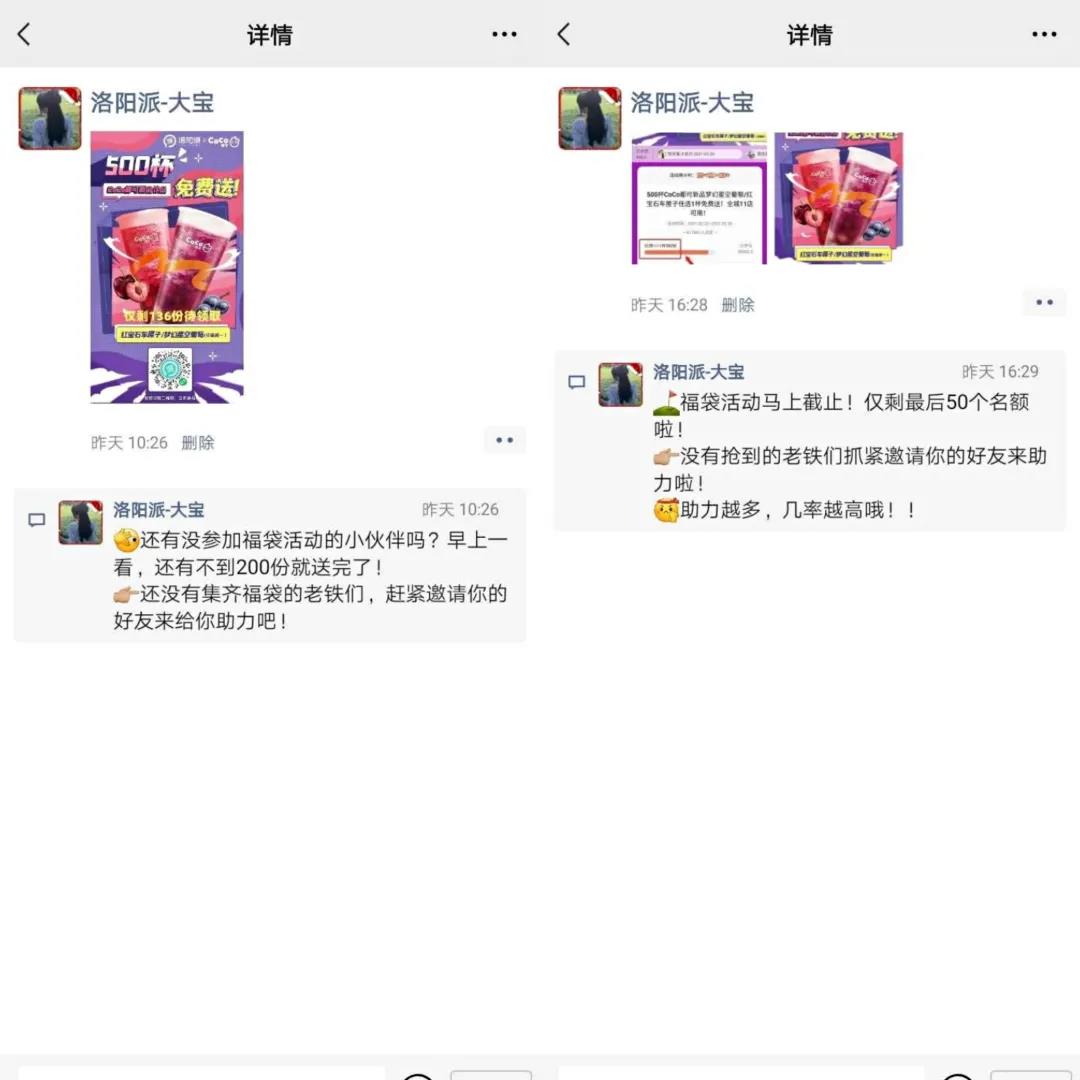
Task: Tap the back arrow in the left panel
Action: 24,35
